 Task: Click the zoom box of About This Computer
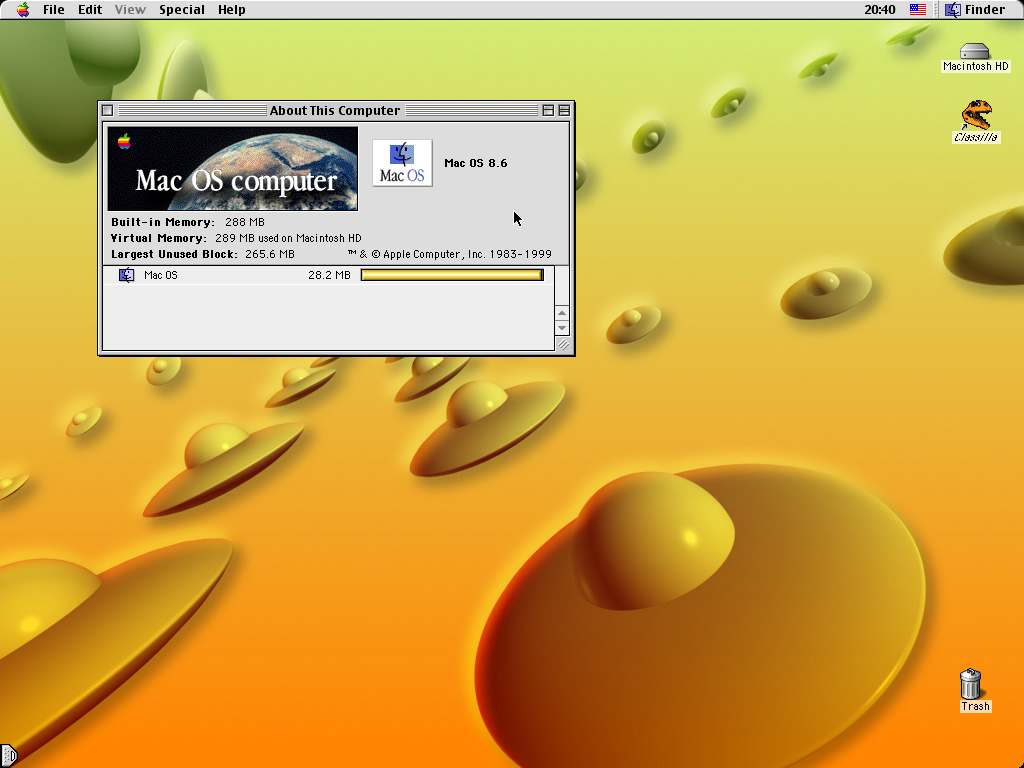click(x=548, y=110)
